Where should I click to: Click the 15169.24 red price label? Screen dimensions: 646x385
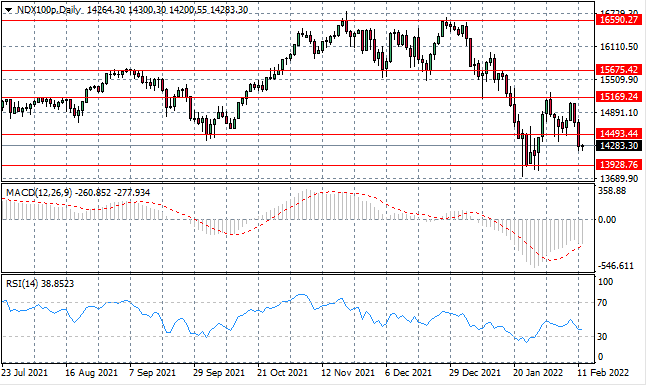pyautogui.click(x=619, y=96)
